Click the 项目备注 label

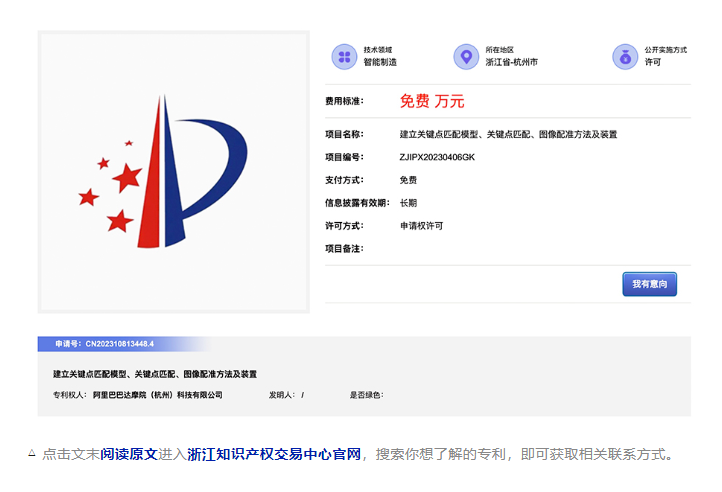[x=344, y=249]
